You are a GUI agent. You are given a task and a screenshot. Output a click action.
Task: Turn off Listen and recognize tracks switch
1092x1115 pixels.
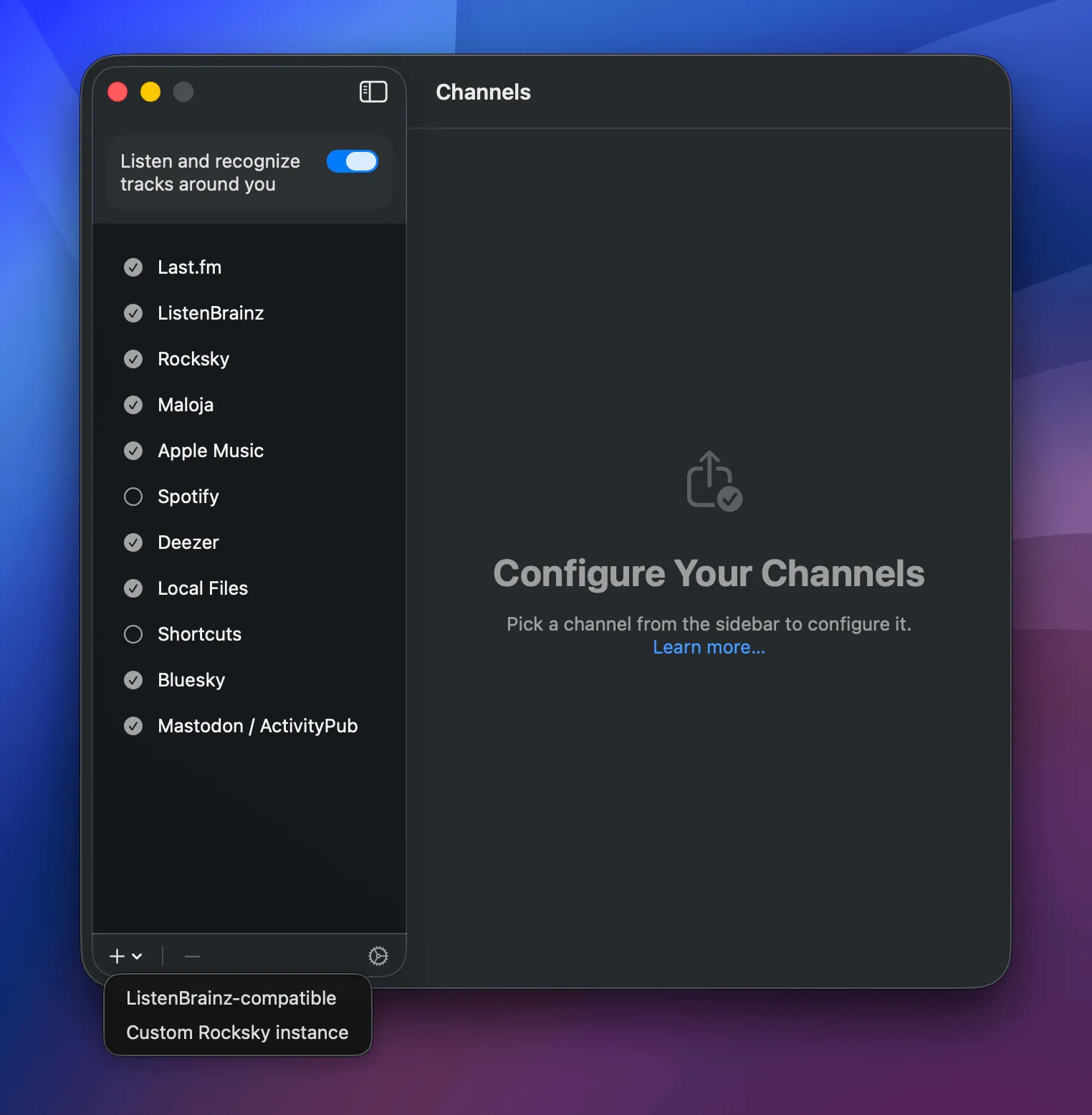(x=353, y=161)
